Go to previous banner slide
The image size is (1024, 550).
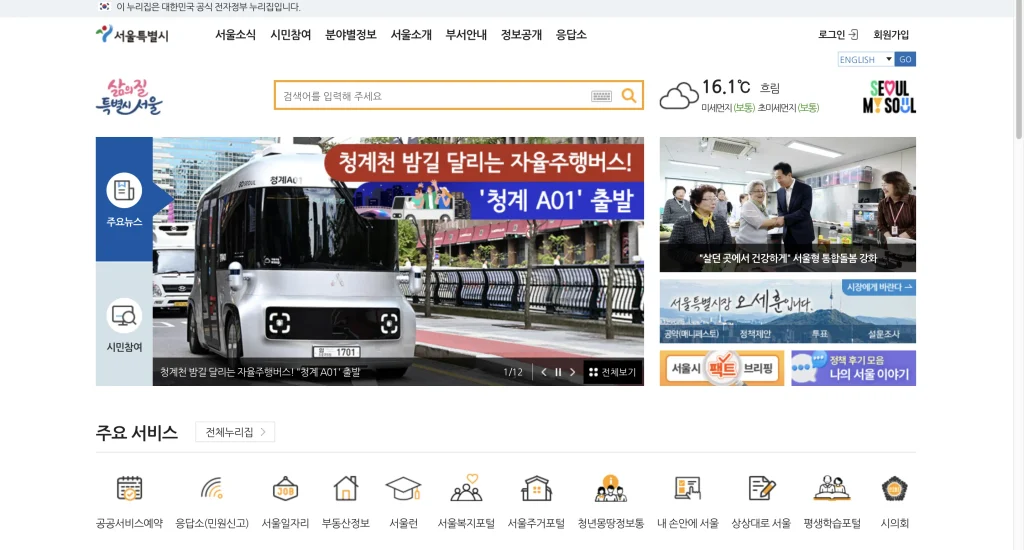[x=543, y=372]
